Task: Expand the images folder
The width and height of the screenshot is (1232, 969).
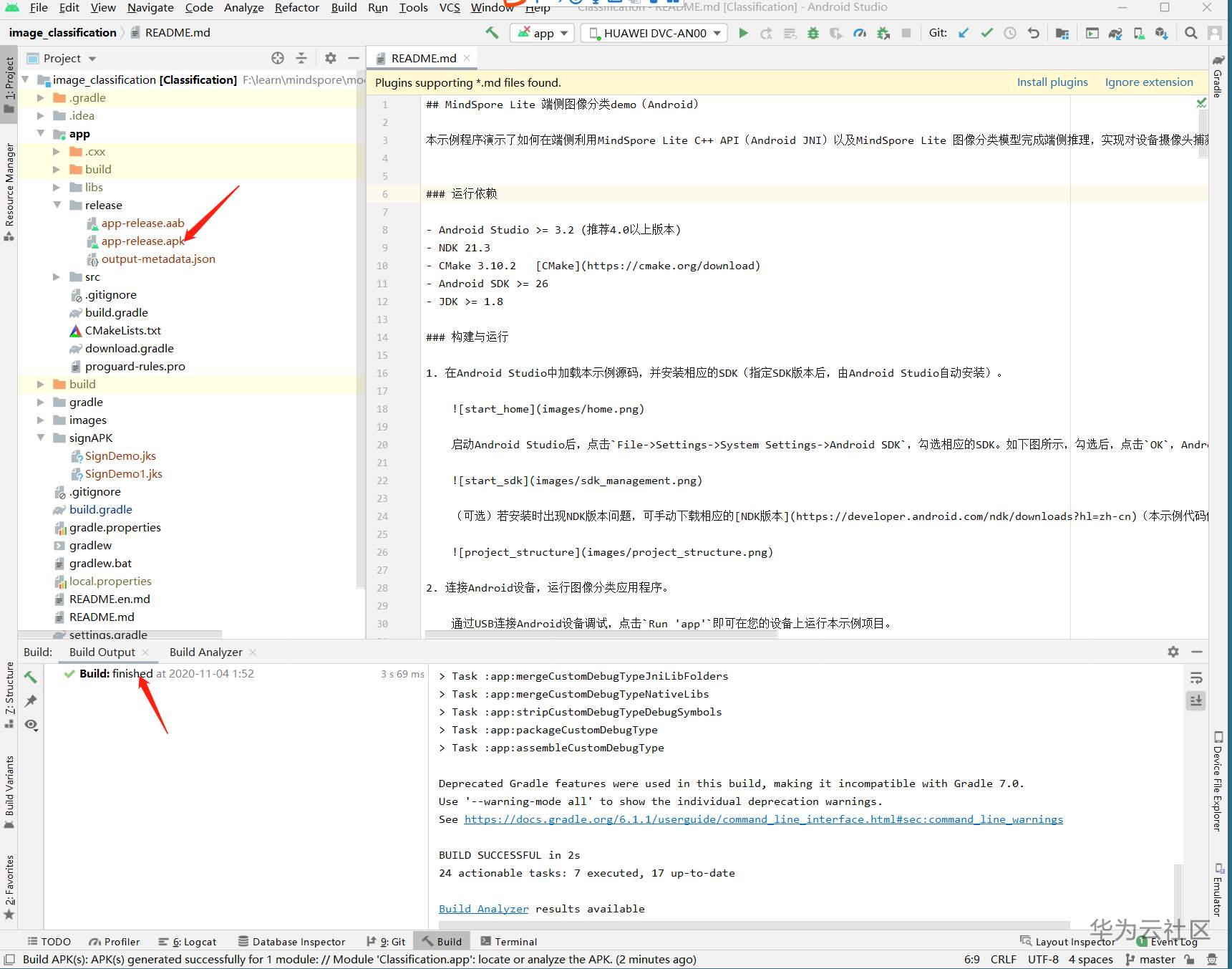Action: pos(41,420)
